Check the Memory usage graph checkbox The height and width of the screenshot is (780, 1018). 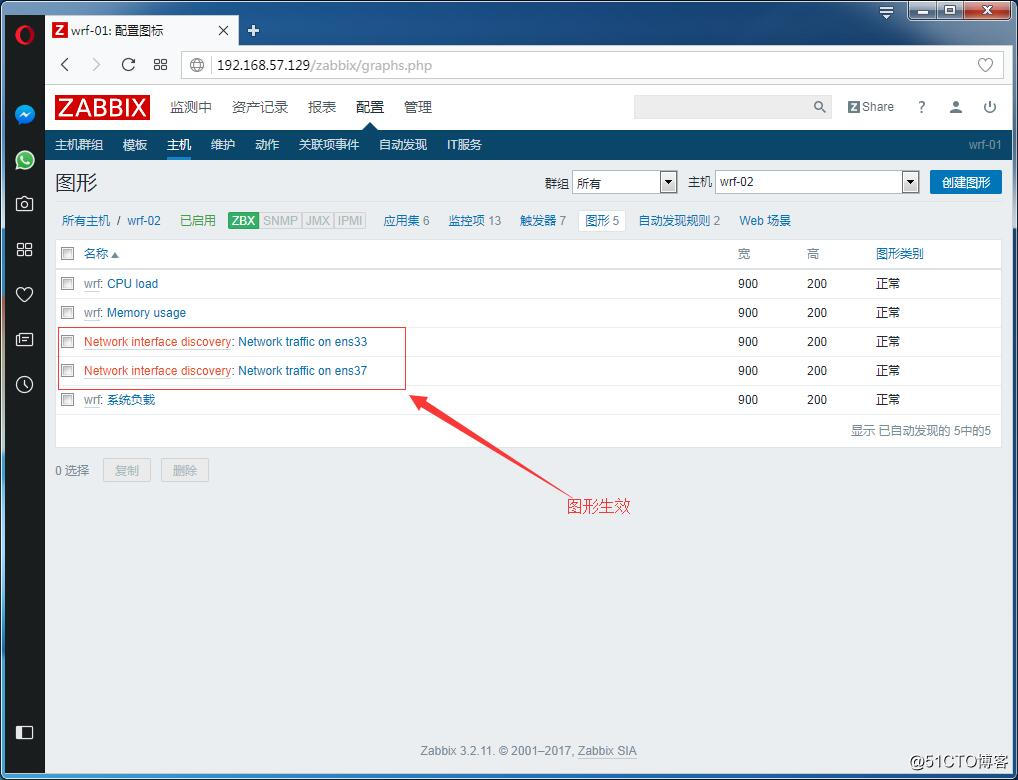(68, 312)
